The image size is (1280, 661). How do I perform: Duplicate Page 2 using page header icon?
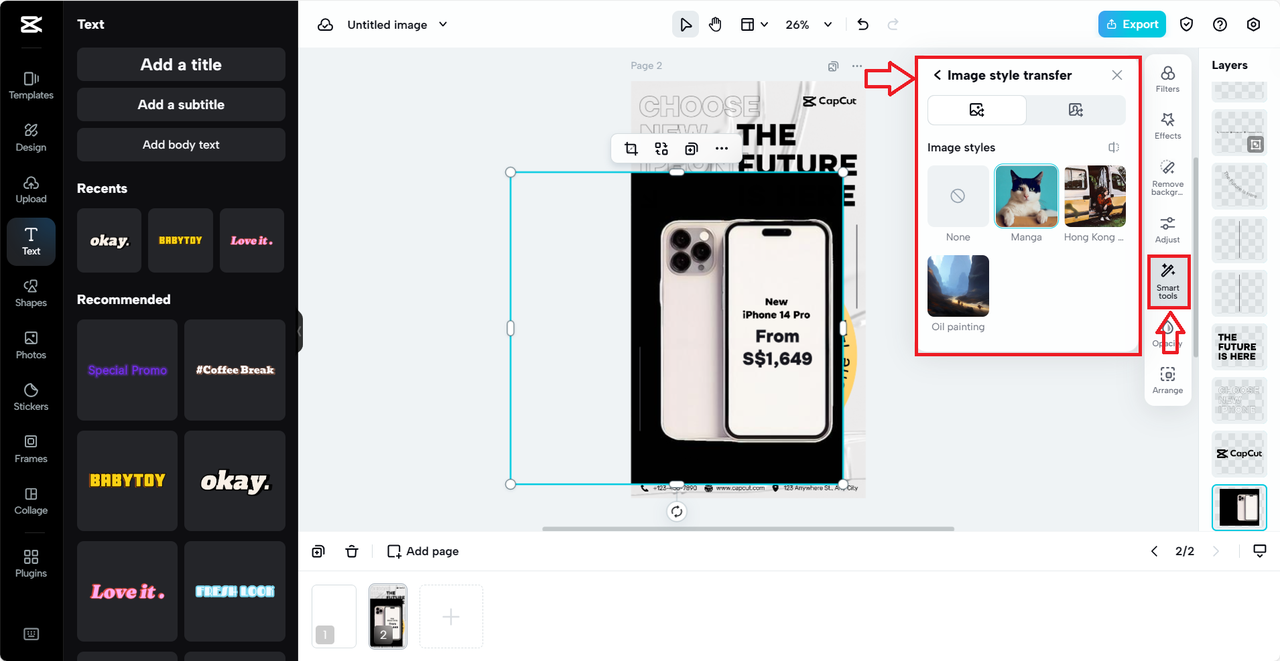tap(833, 66)
